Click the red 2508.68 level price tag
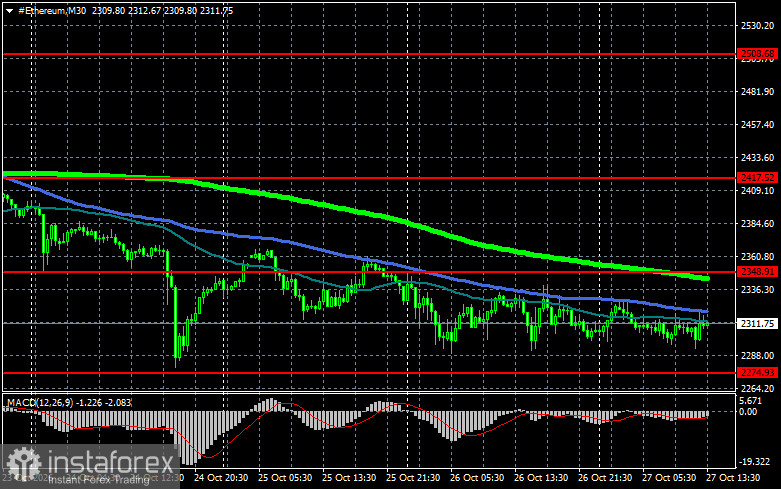The image size is (781, 489). click(x=758, y=53)
